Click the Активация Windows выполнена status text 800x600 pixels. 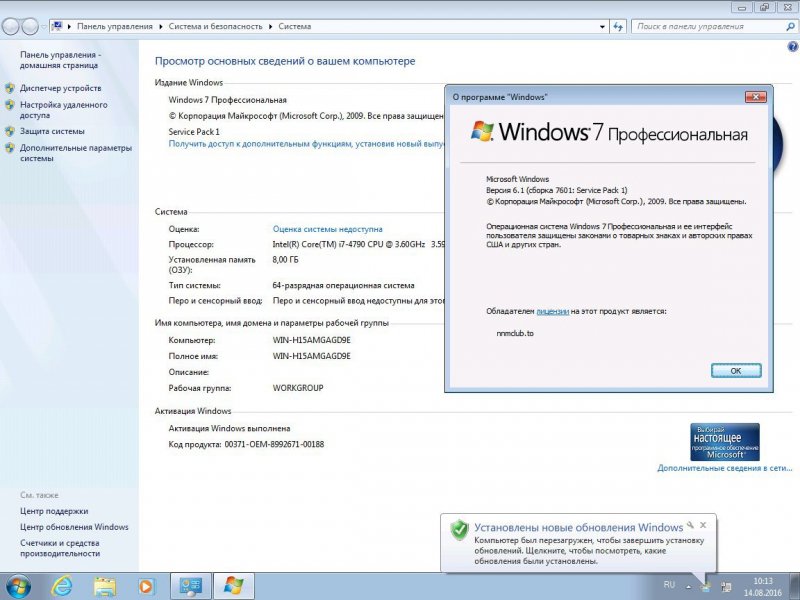pyautogui.click(x=230, y=429)
